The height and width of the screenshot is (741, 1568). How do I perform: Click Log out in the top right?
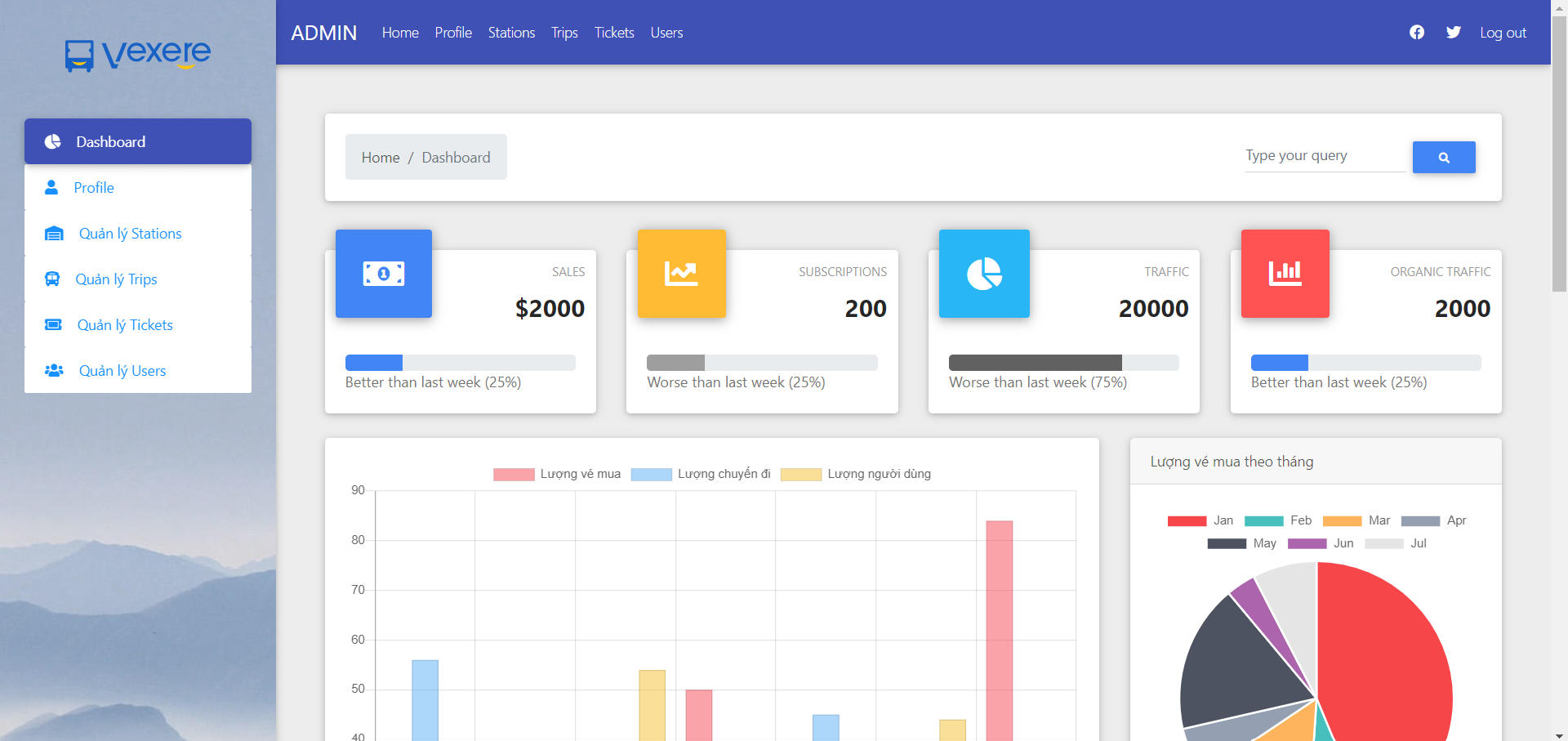pyautogui.click(x=1503, y=33)
